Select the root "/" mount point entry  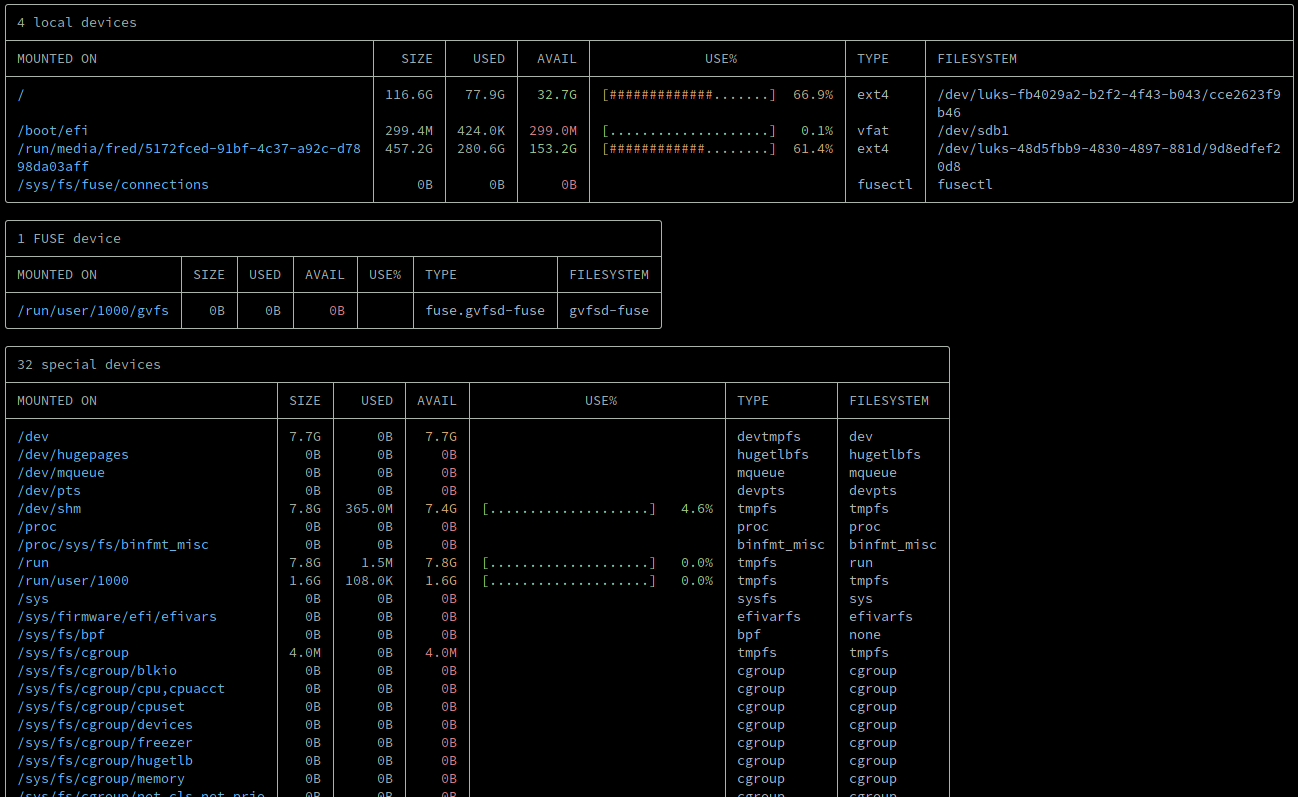[x=20, y=94]
